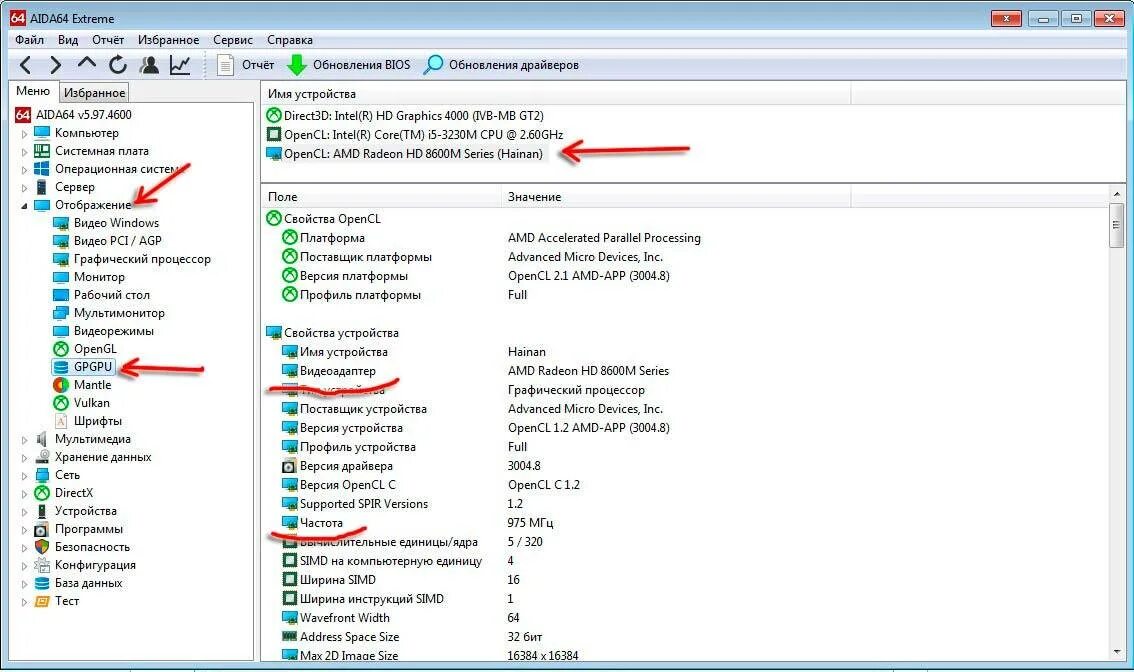Expand the Сервер tree node
Image resolution: width=1134 pixels, height=672 pixels.
coord(24,188)
